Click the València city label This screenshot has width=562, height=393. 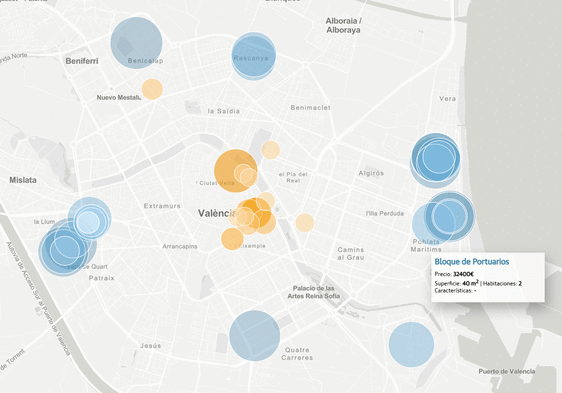tap(217, 213)
